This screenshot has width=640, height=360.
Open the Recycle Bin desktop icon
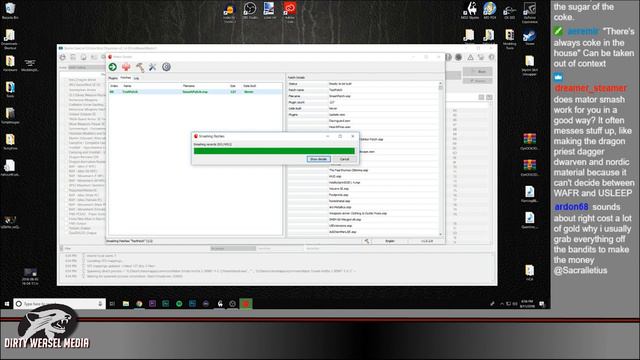(10, 11)
